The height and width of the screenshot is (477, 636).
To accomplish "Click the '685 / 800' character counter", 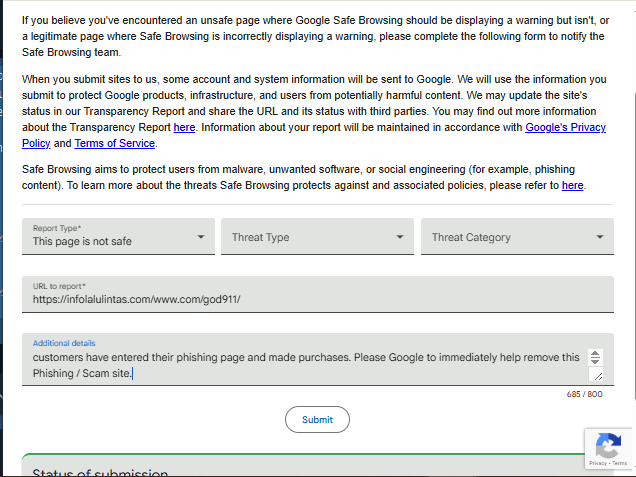I will coord(584,394).
